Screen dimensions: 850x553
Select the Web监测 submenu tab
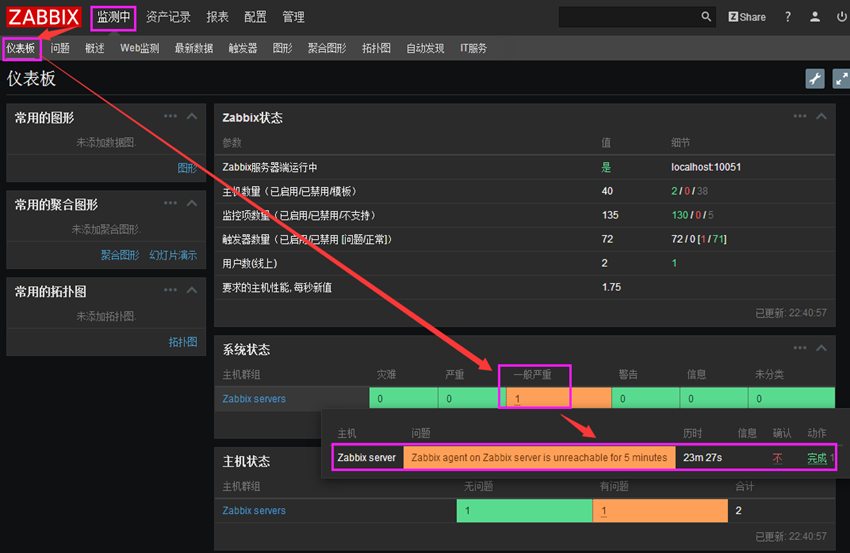coord(139,48)
